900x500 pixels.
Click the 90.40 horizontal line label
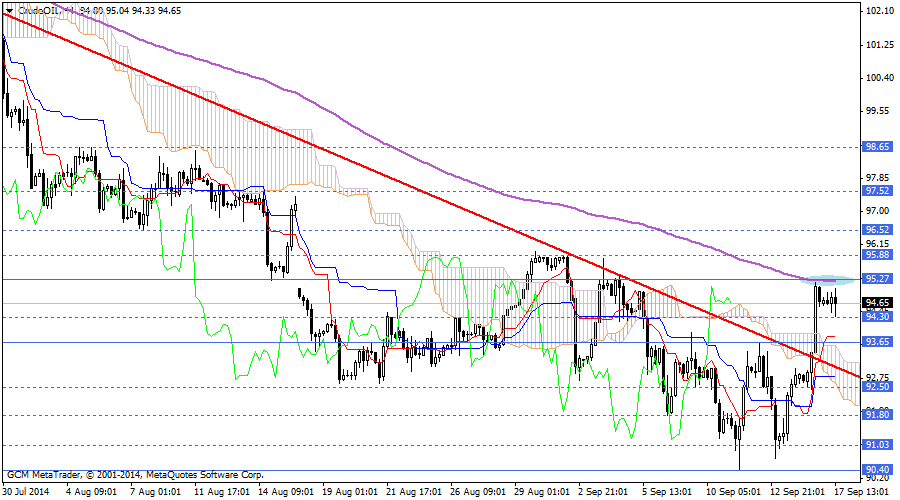tap(878, 470)
